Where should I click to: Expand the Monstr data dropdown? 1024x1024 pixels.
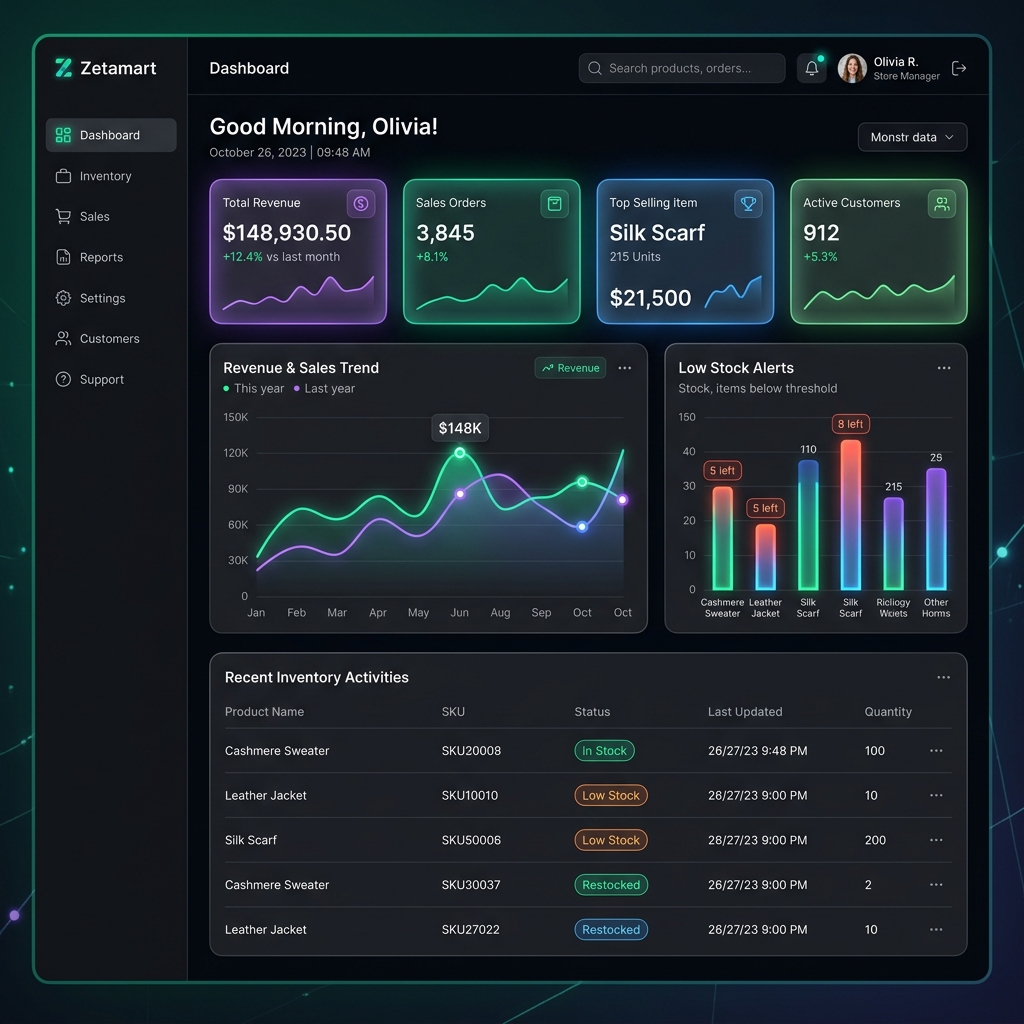pyautogui.click(x=912, y=137)
